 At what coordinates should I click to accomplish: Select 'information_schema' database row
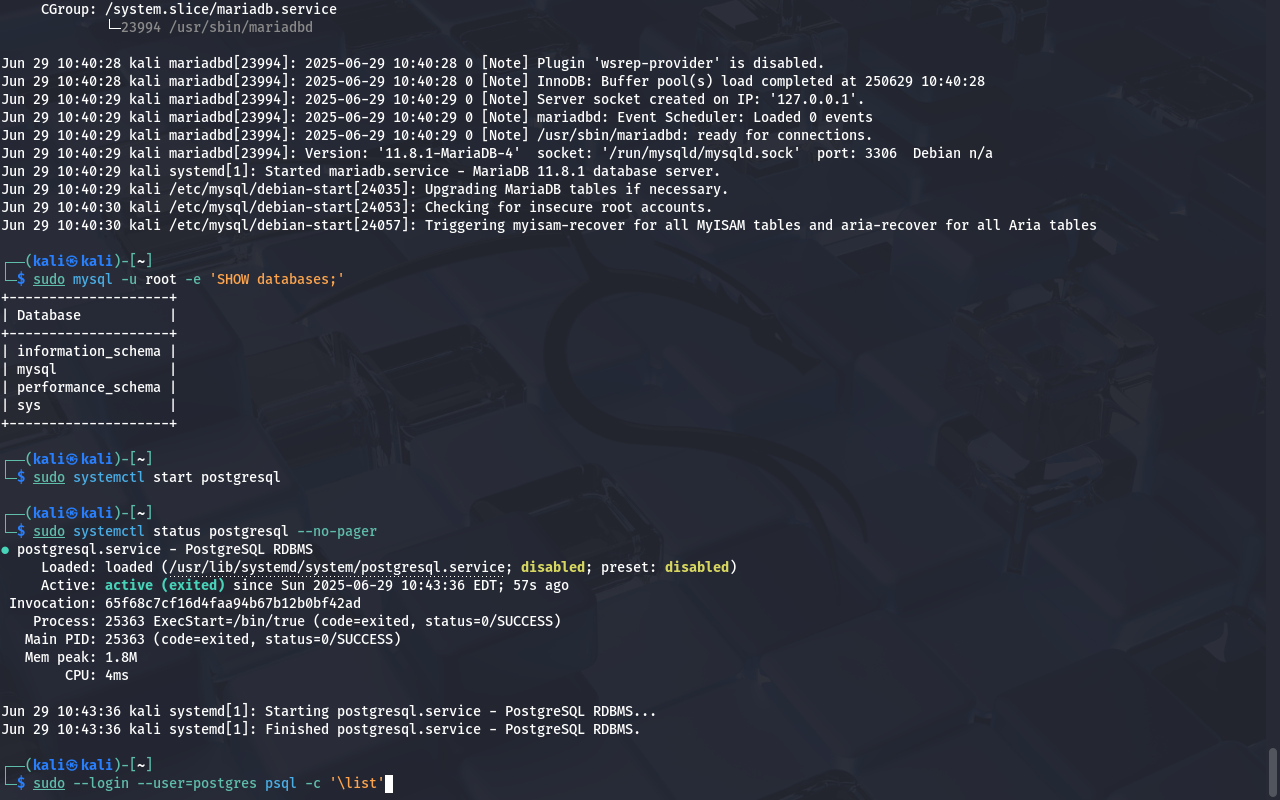[89, 351]
